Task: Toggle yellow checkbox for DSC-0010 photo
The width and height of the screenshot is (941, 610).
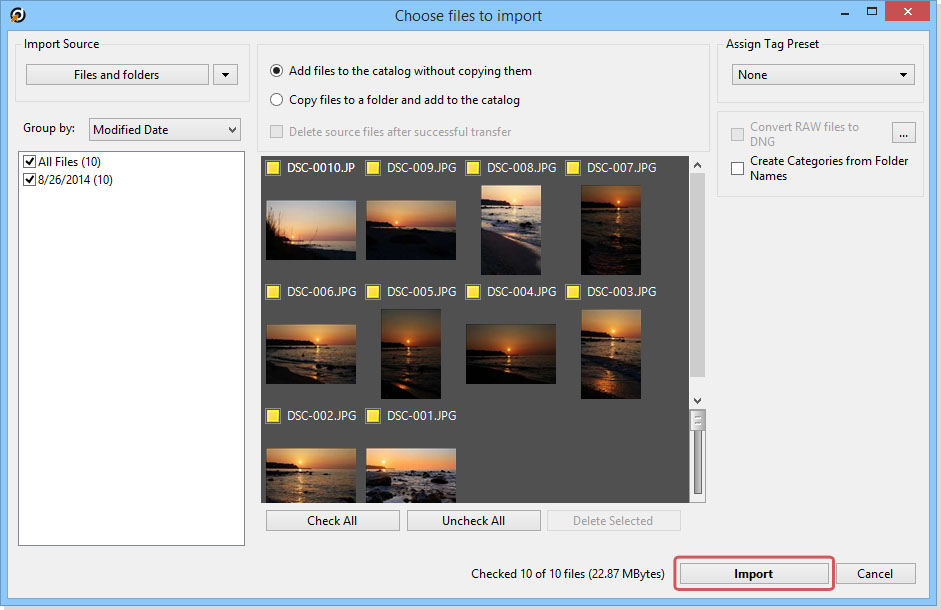Action: [273, 168]
